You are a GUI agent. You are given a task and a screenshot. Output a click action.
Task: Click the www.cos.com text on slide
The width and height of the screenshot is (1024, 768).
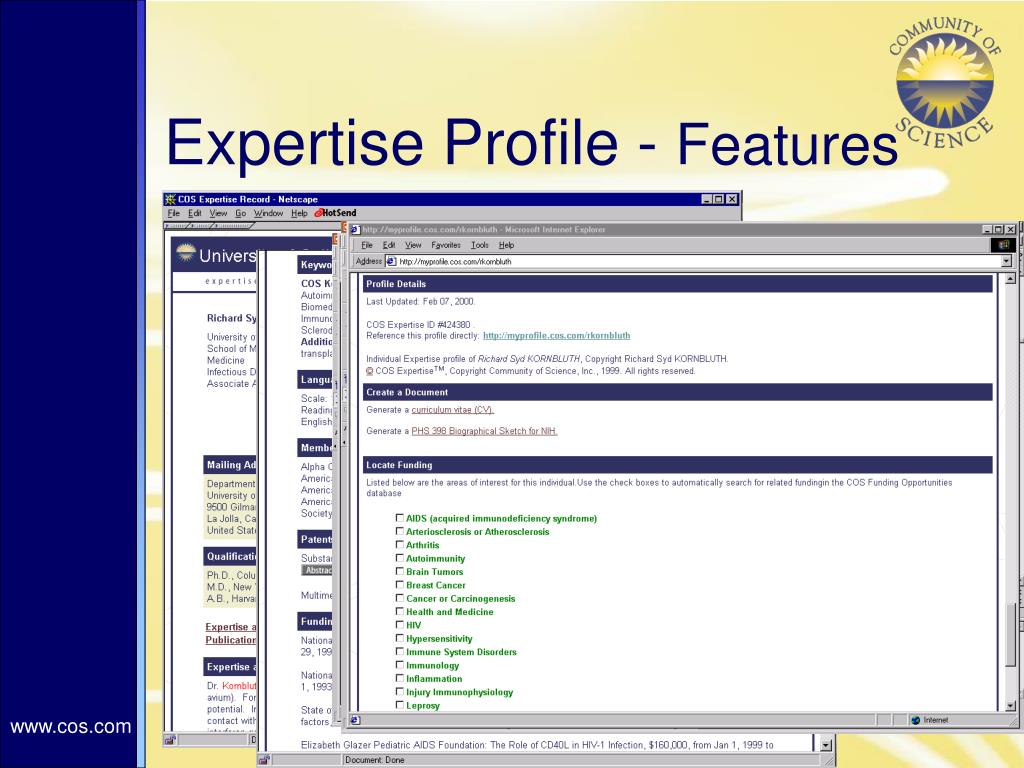(x=71, y=727)
